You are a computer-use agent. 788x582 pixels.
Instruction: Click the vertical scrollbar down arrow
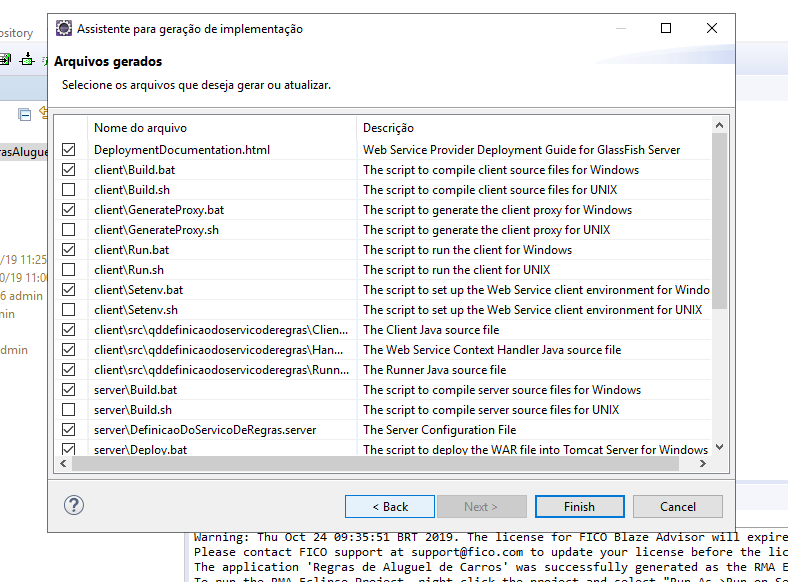tap(719, 447)
